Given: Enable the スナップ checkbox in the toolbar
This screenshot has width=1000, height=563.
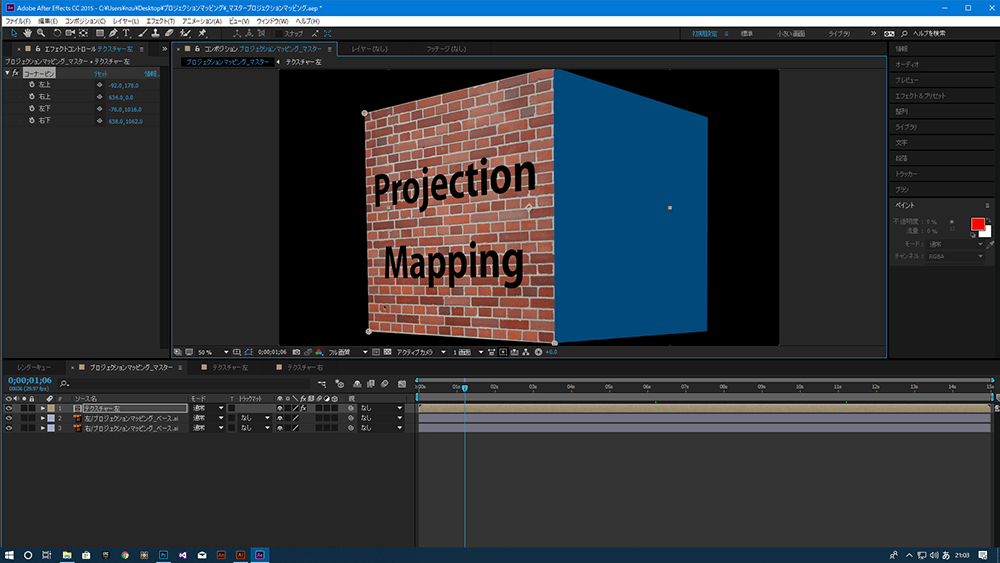Looking at the screenshot, I should 280,33.
